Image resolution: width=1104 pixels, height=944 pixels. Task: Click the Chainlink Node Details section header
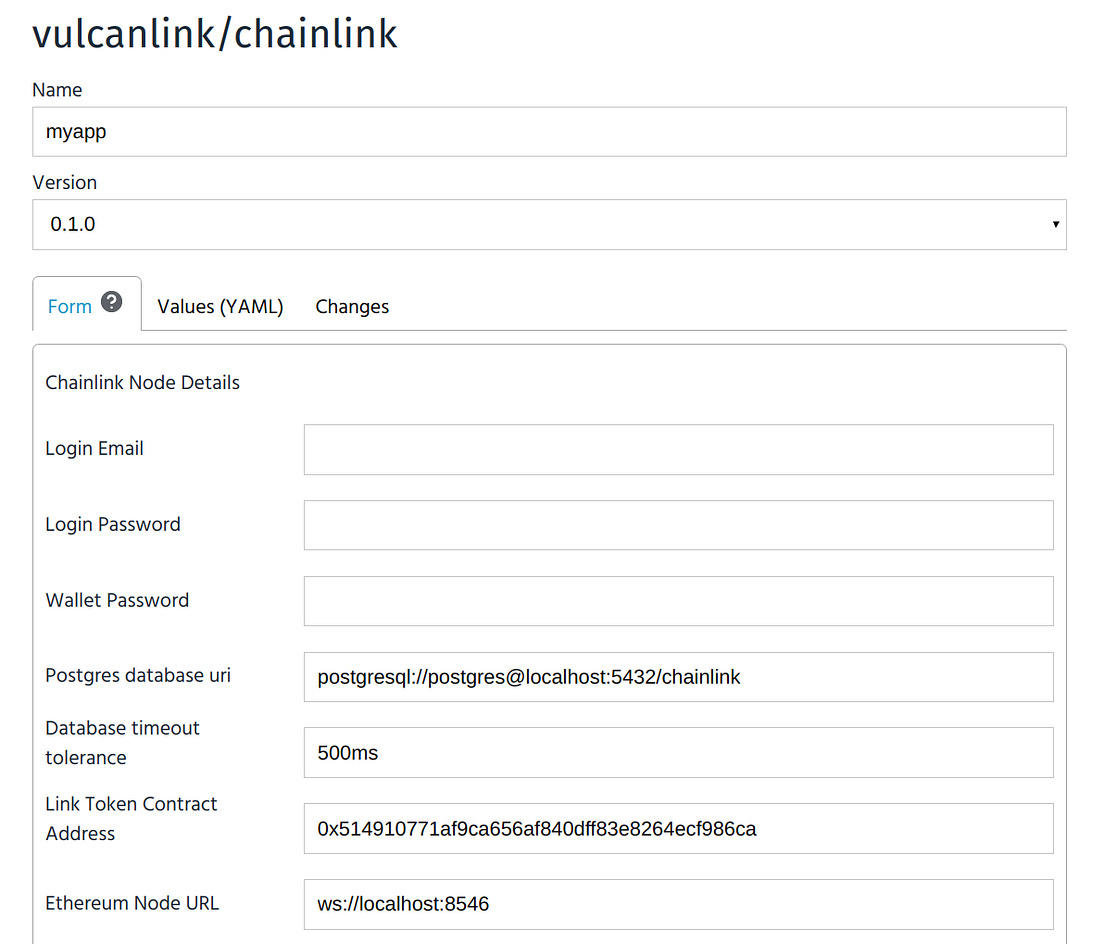tap(142, 382)
